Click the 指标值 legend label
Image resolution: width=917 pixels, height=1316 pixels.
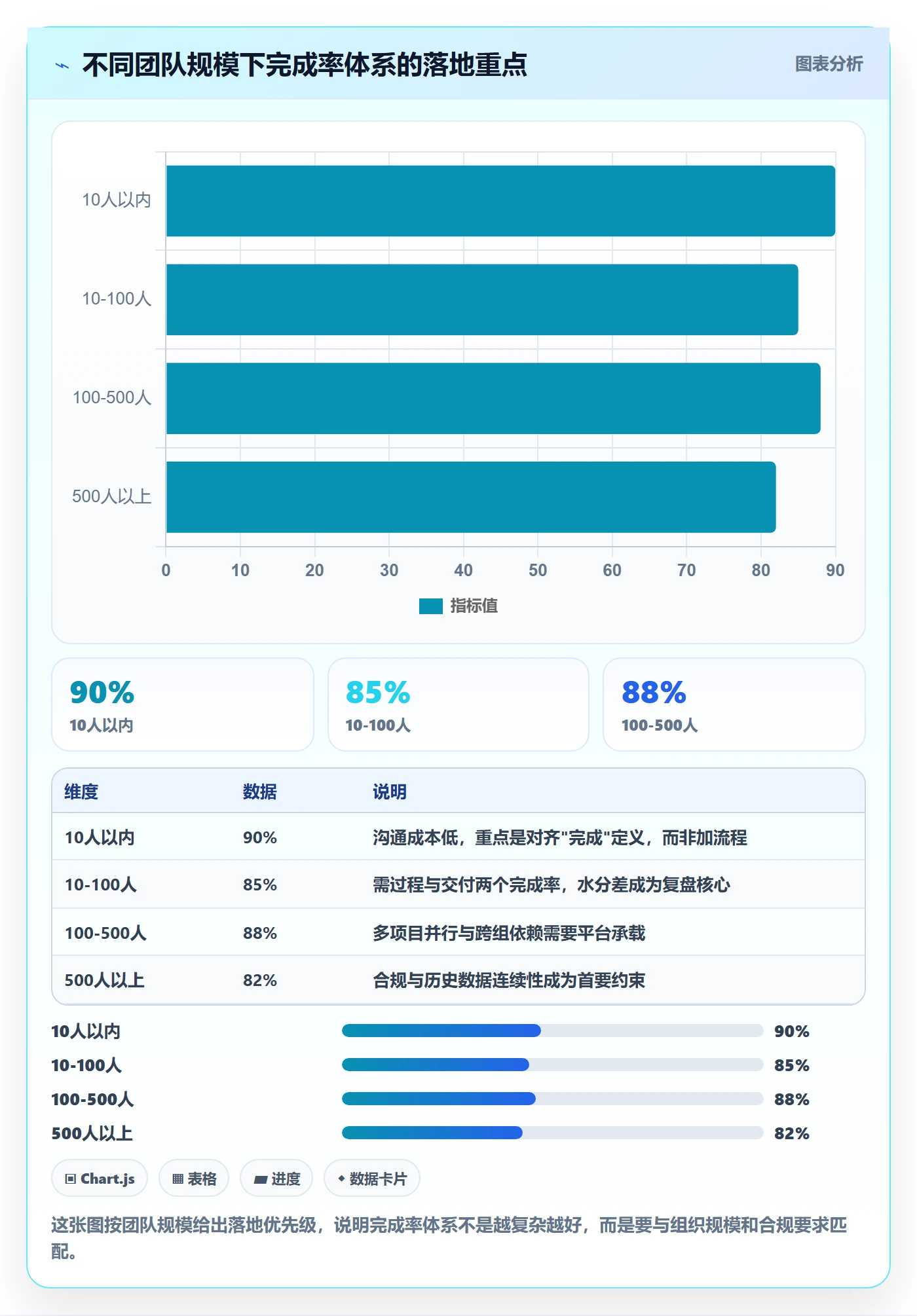(x=474, y=606)
